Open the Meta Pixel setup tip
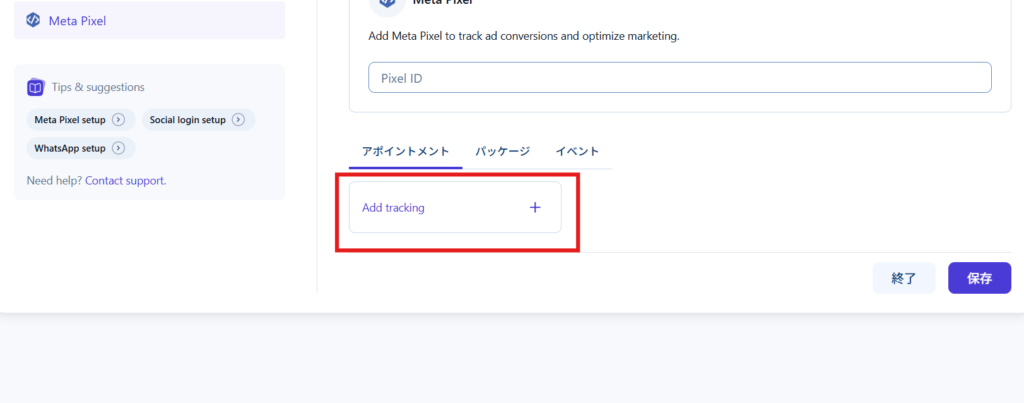The width and height of the screenshot is (1024, 403). coord(70,120)
